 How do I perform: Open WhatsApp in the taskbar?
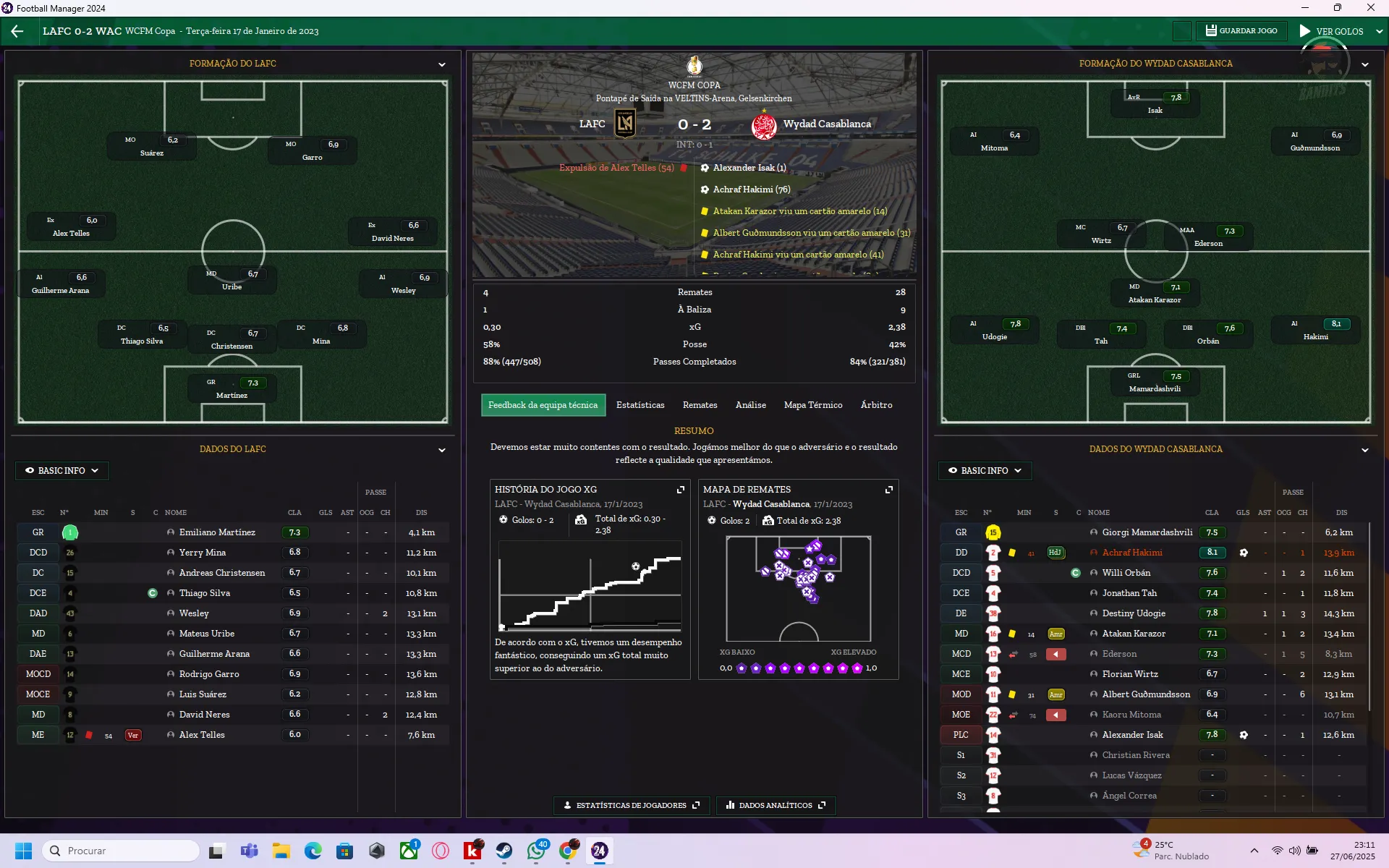[x=536, y=851]
